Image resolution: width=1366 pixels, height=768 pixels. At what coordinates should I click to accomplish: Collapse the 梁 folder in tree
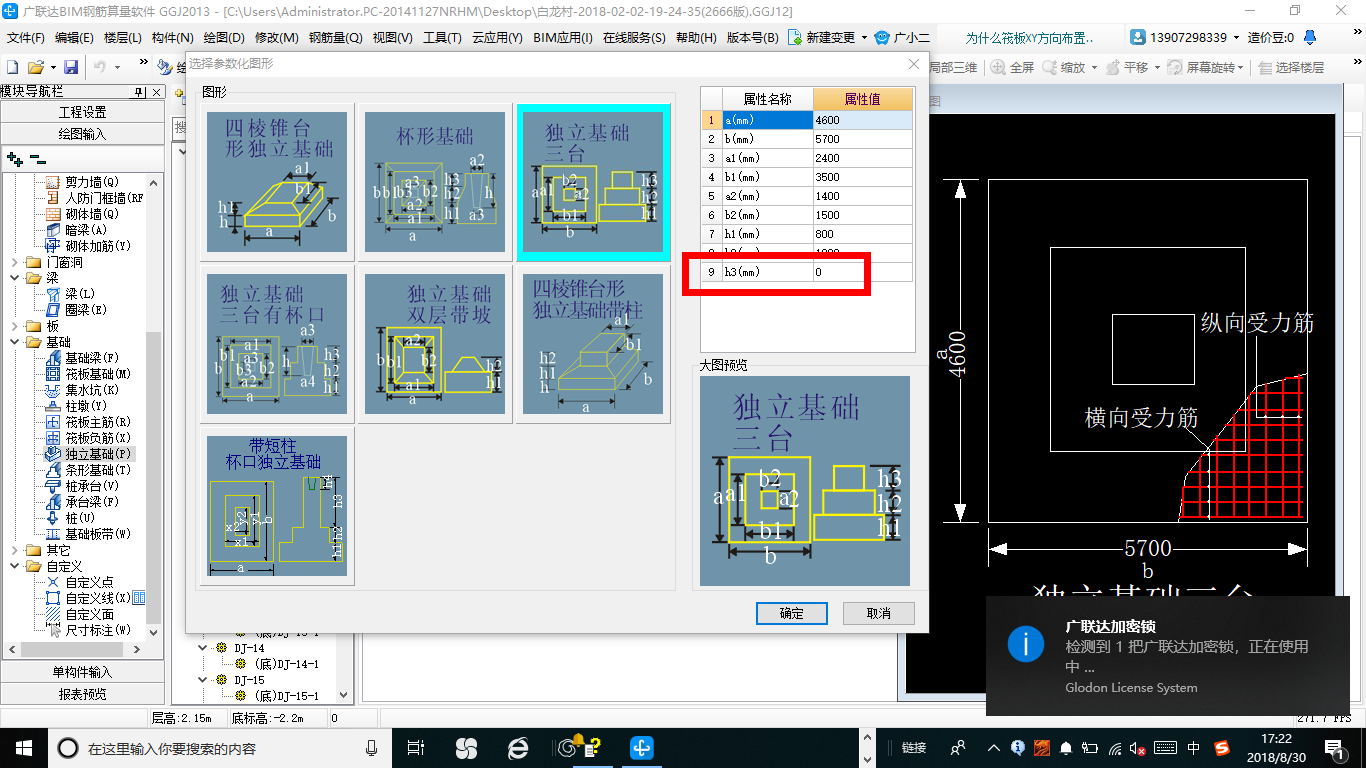click(14, 278)
